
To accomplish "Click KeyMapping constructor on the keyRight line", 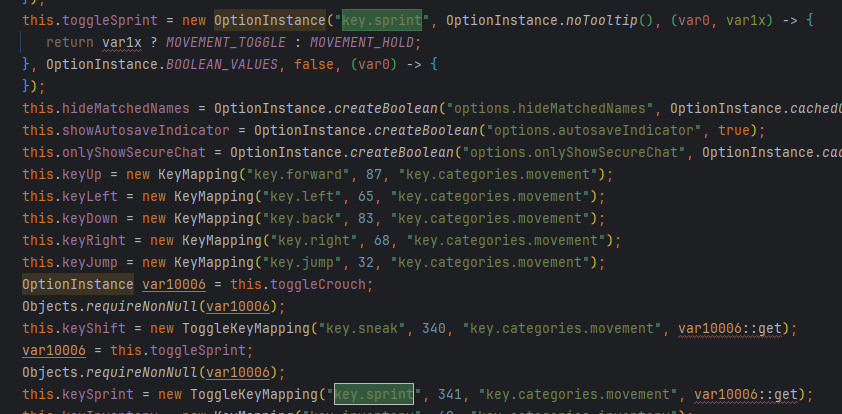I will pos(222,241).
